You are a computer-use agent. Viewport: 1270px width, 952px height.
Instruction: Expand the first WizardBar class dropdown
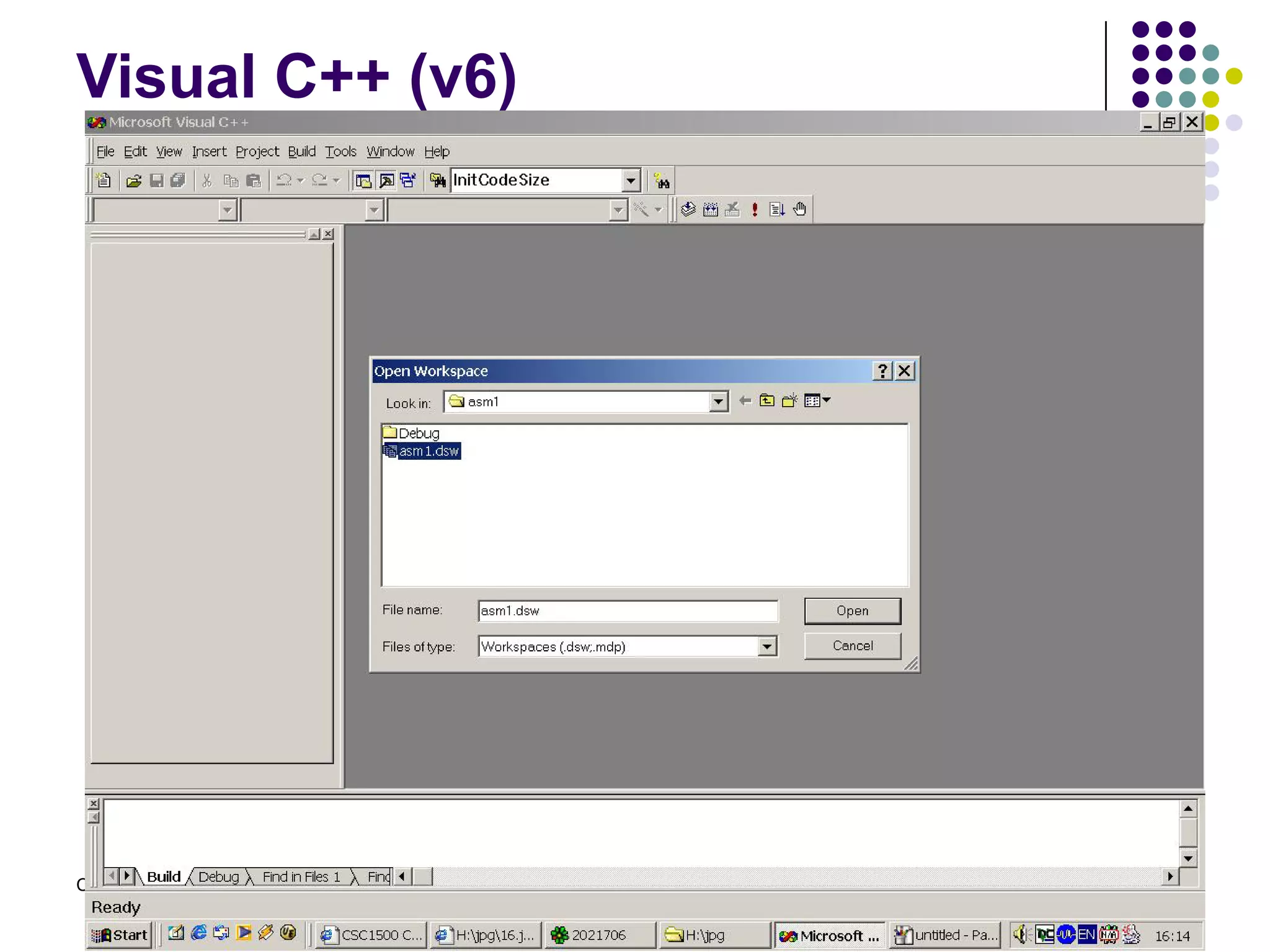click(x=228, y=210)
